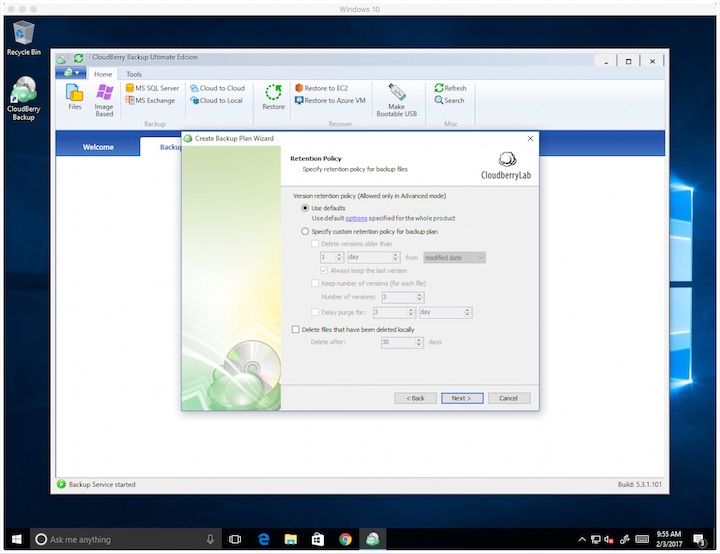Toggle Always keep the last version
Viewport: 720px width, 554px height.
[324, 270]
